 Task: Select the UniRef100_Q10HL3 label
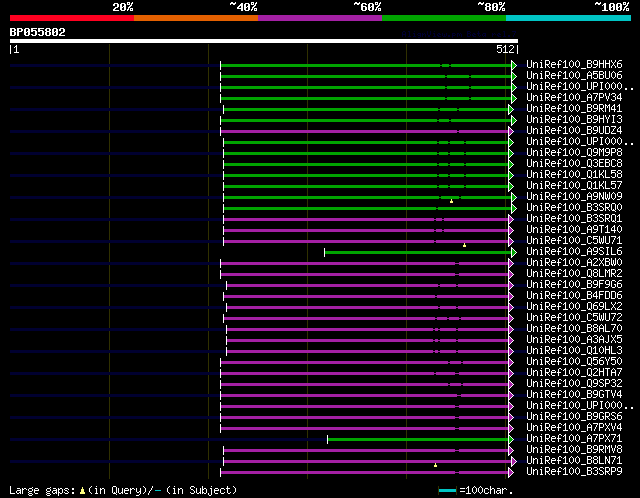point(574,351)
